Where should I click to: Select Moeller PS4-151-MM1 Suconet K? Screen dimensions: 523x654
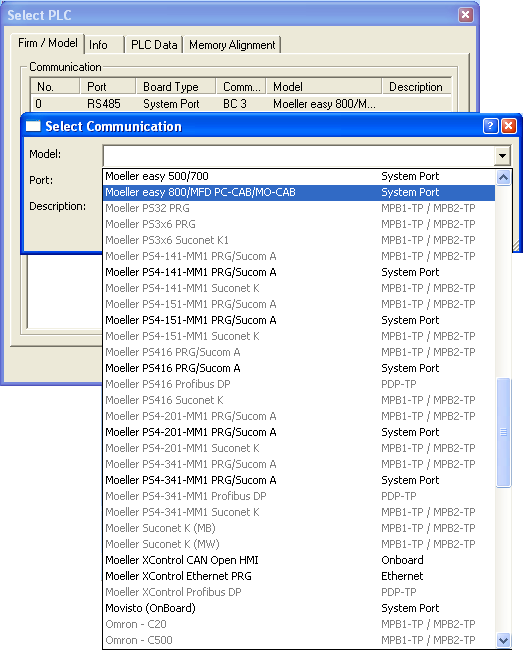(299, 336)
